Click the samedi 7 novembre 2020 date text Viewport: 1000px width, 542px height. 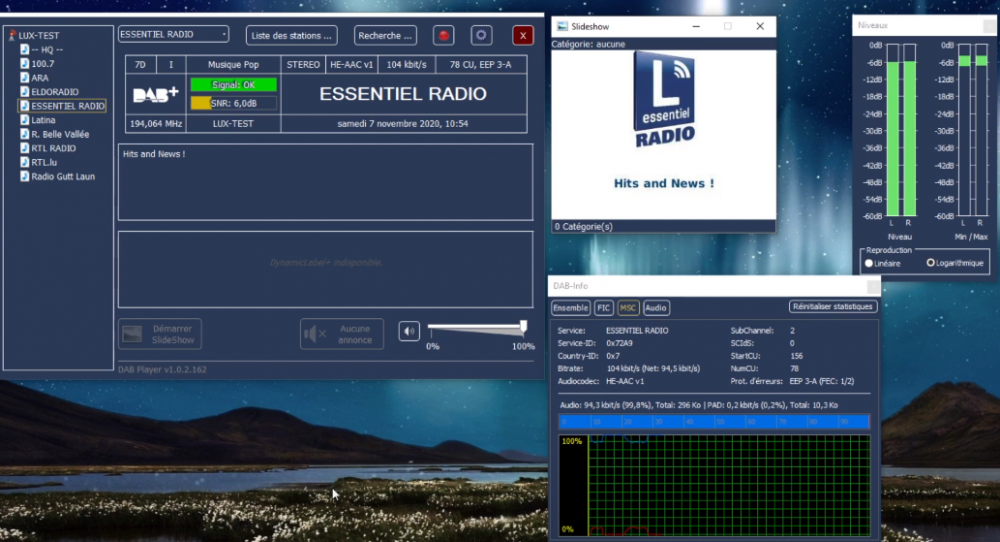403,124
